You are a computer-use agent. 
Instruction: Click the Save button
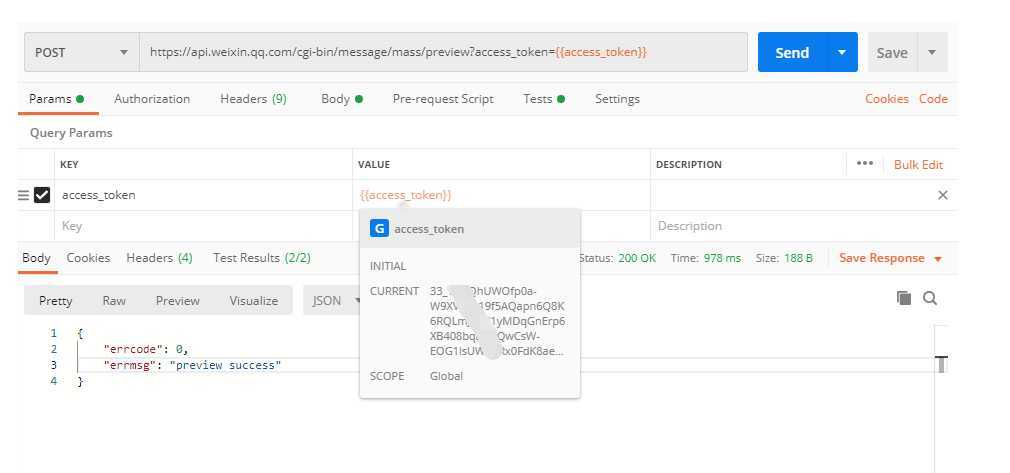coord(891,52)
